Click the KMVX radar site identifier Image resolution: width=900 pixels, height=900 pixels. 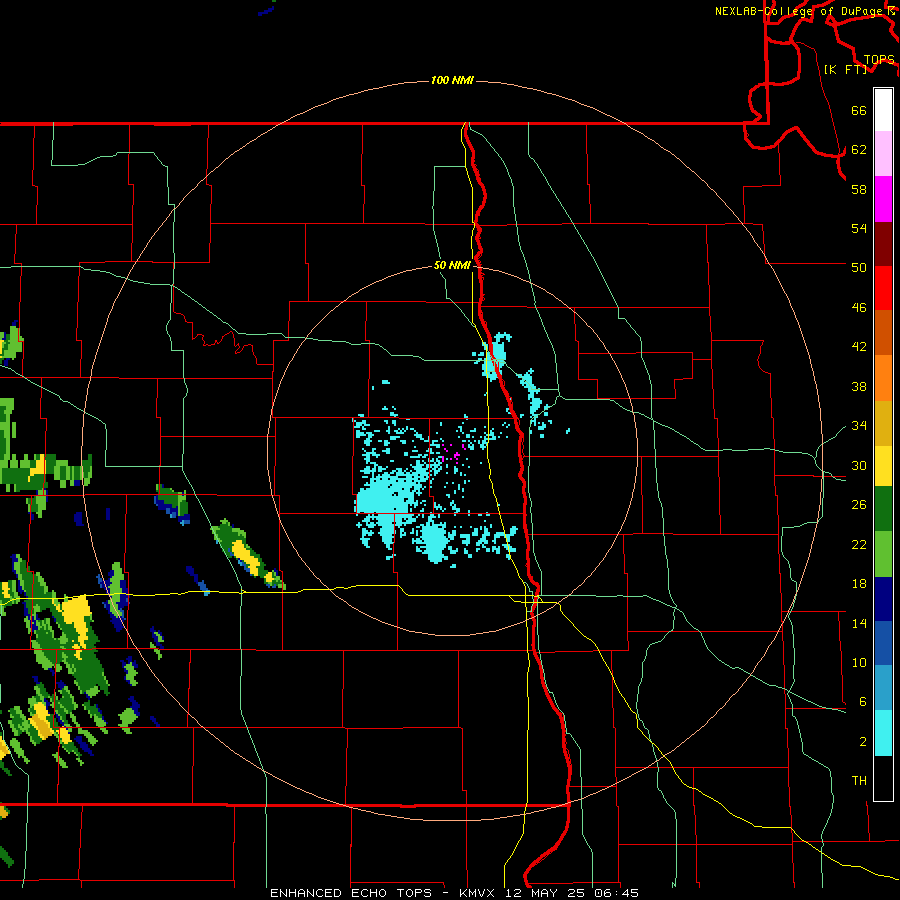tap(479, 893)
